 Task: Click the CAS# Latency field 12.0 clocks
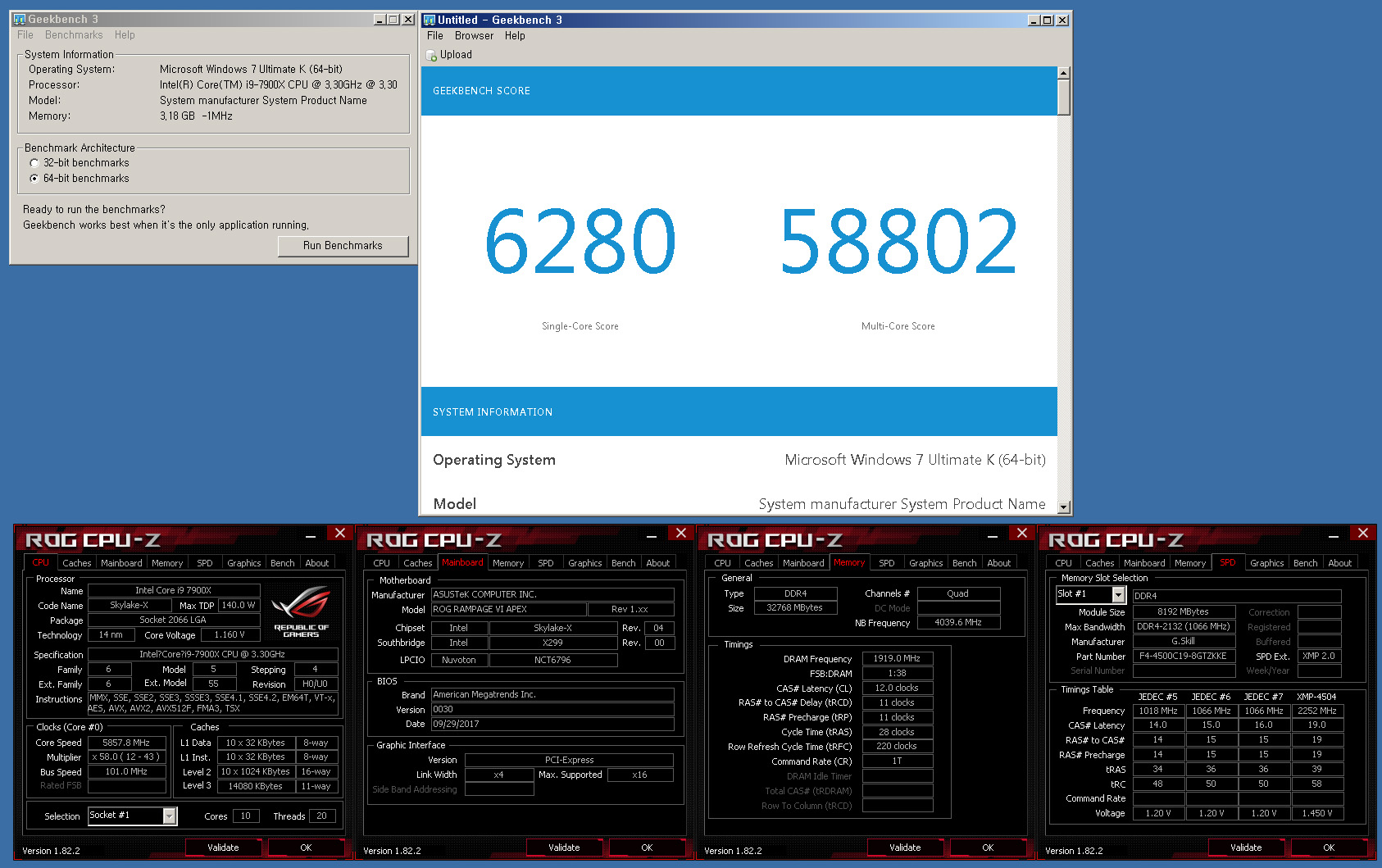click(x=897, y=688)
